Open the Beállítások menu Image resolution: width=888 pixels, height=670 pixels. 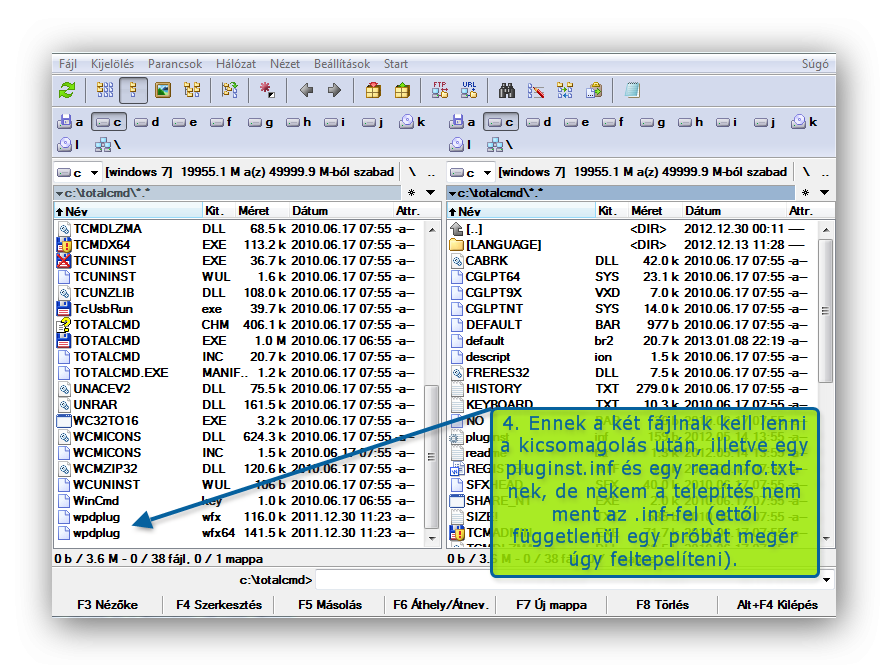point(342,64)
